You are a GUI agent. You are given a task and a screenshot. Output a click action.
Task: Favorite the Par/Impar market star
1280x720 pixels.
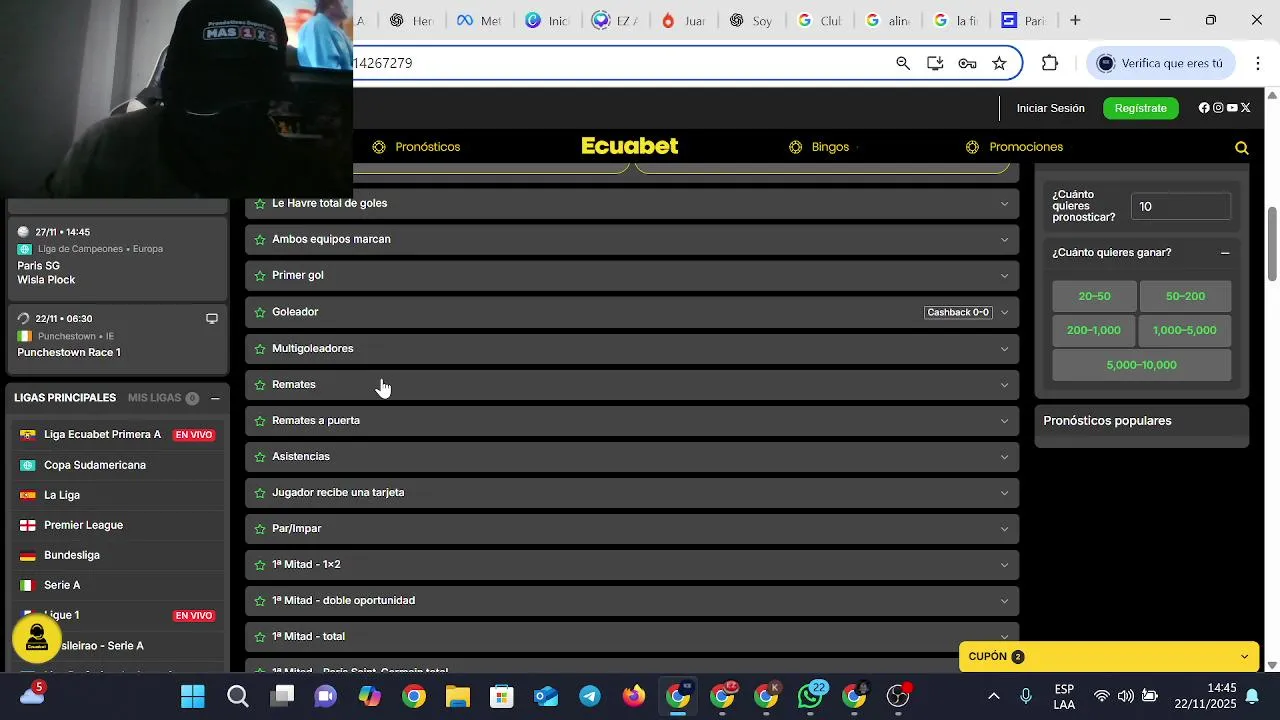click(x=260, y=529)
